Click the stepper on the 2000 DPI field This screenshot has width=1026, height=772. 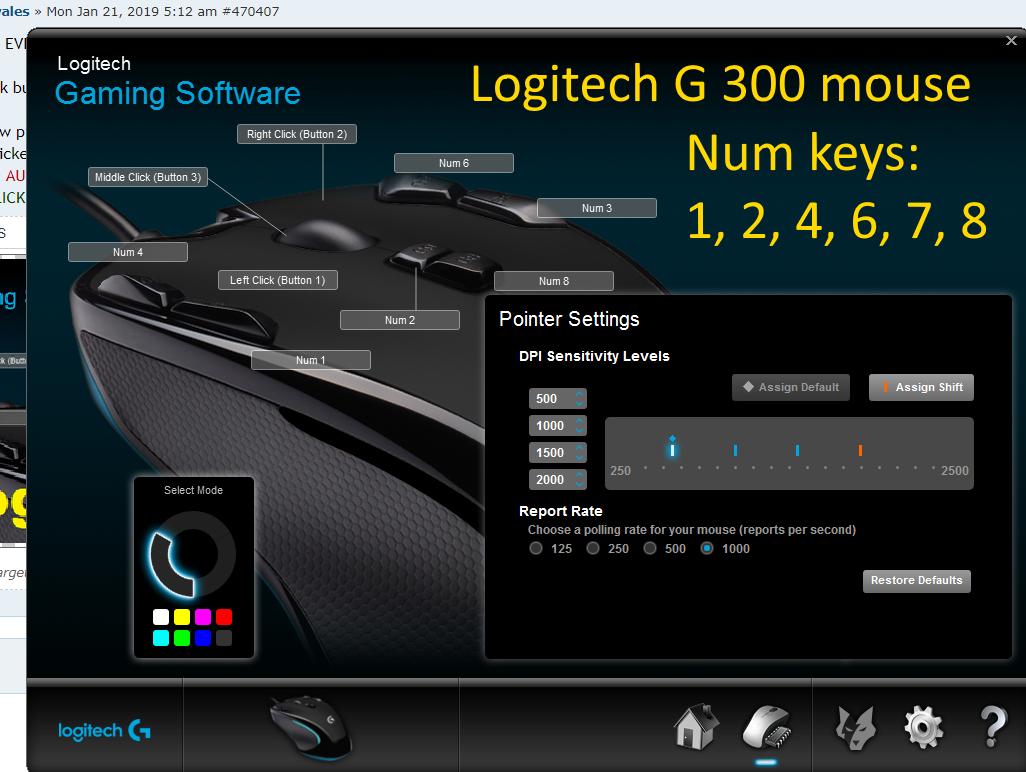(580, 480)
